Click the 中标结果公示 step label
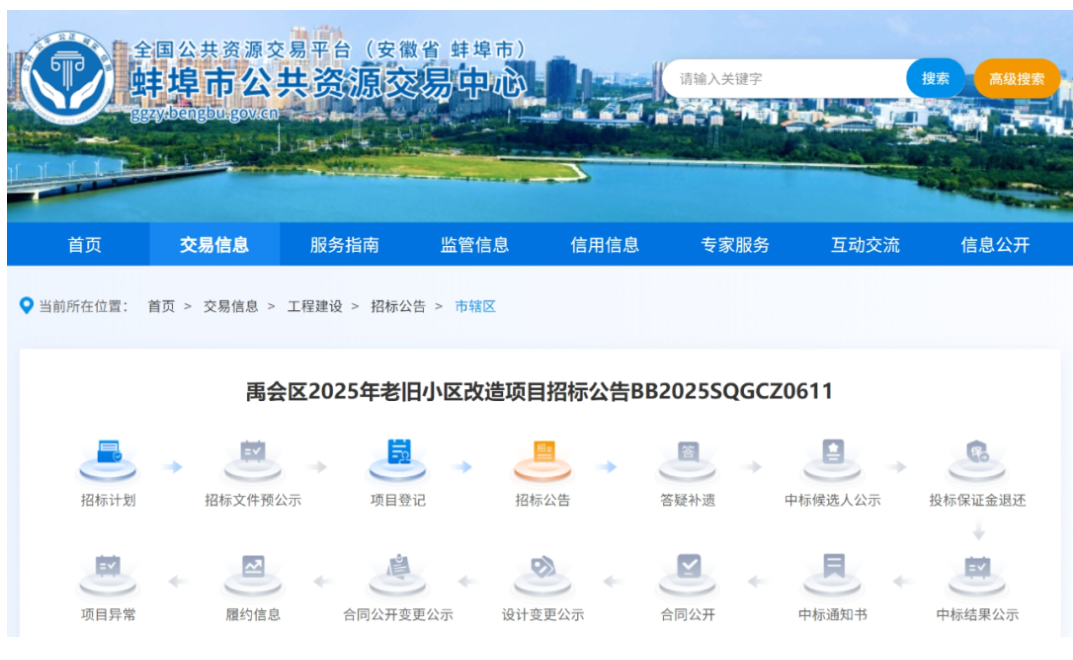 [x=977, y=614]
